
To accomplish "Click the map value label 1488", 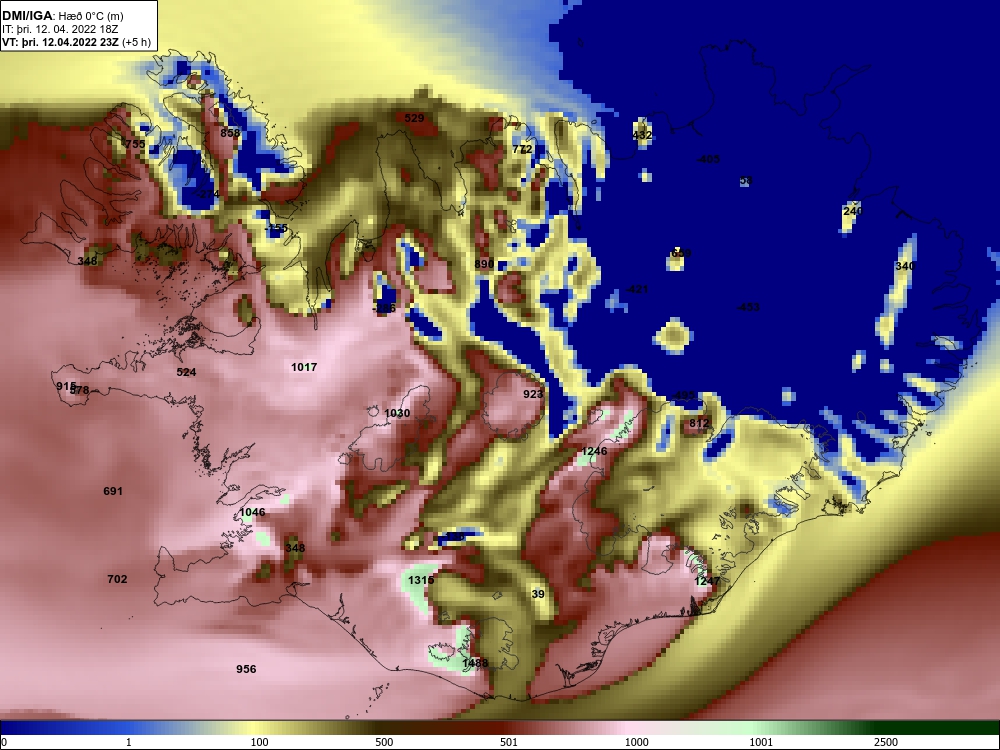I will click(x=474, y=663).
